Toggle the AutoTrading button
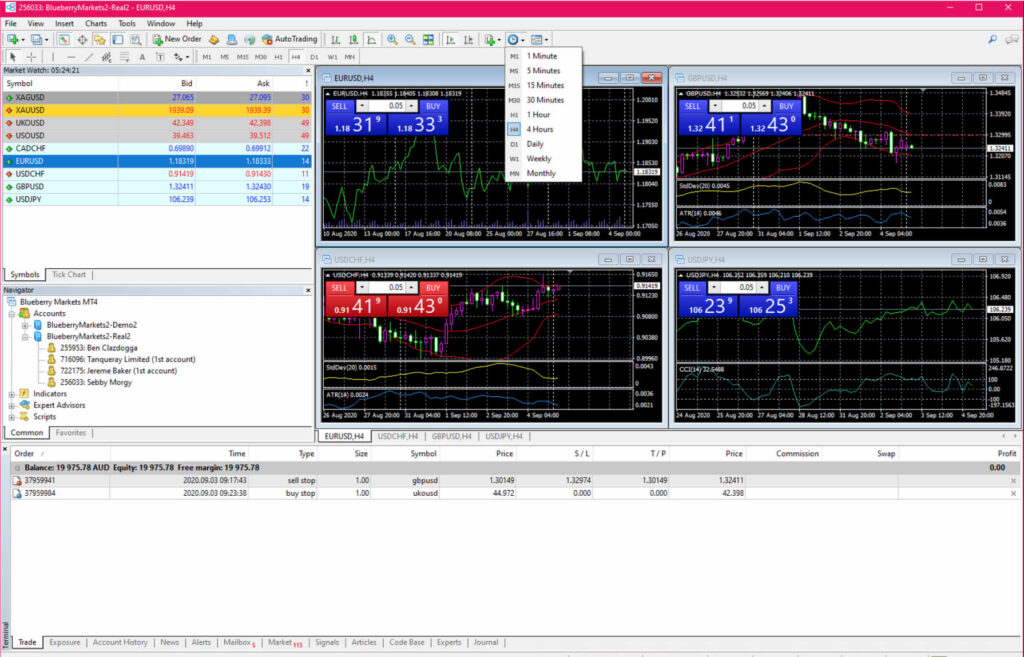 pos(289,39)
